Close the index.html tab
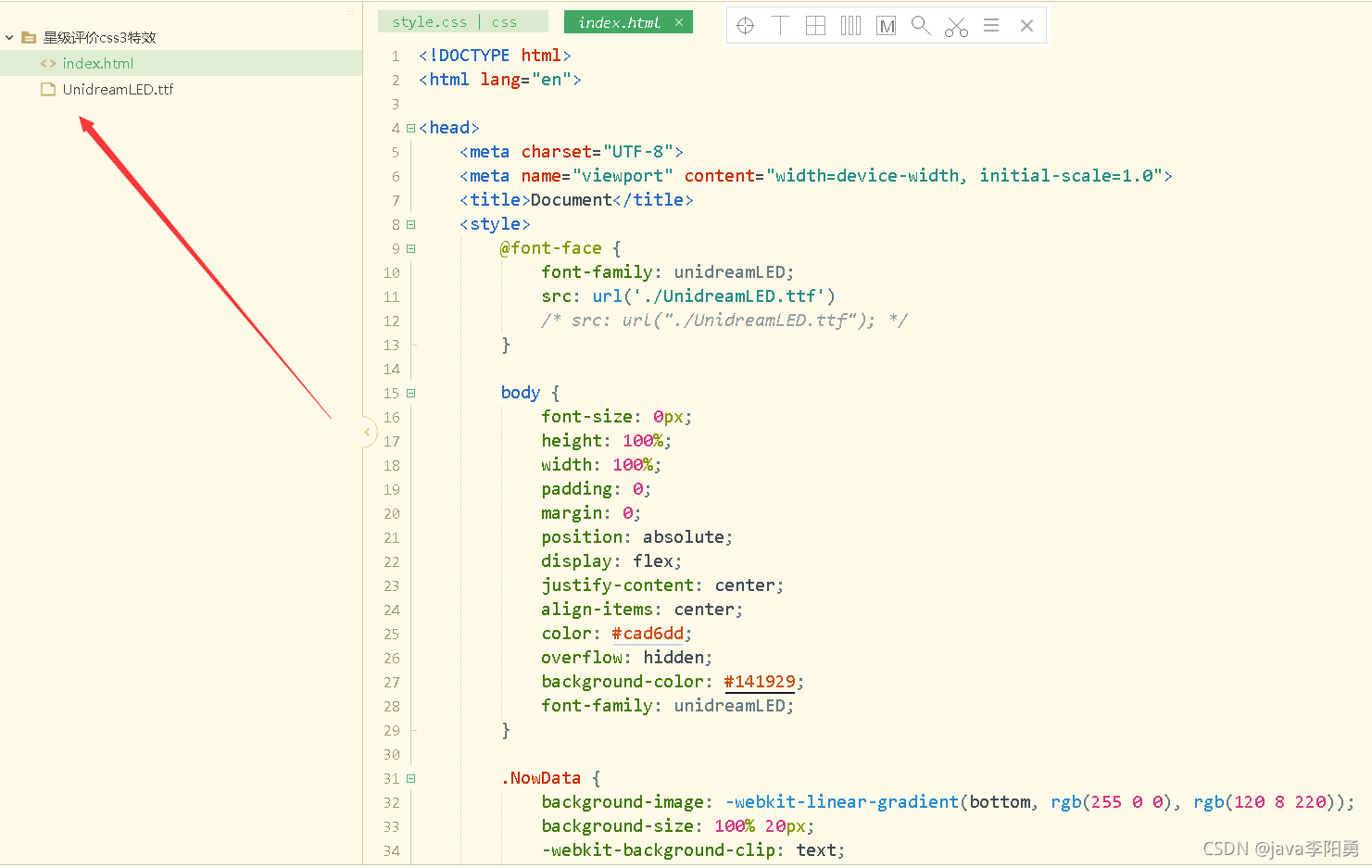The height and width of the screenshot is (868, 1372). 679,22
